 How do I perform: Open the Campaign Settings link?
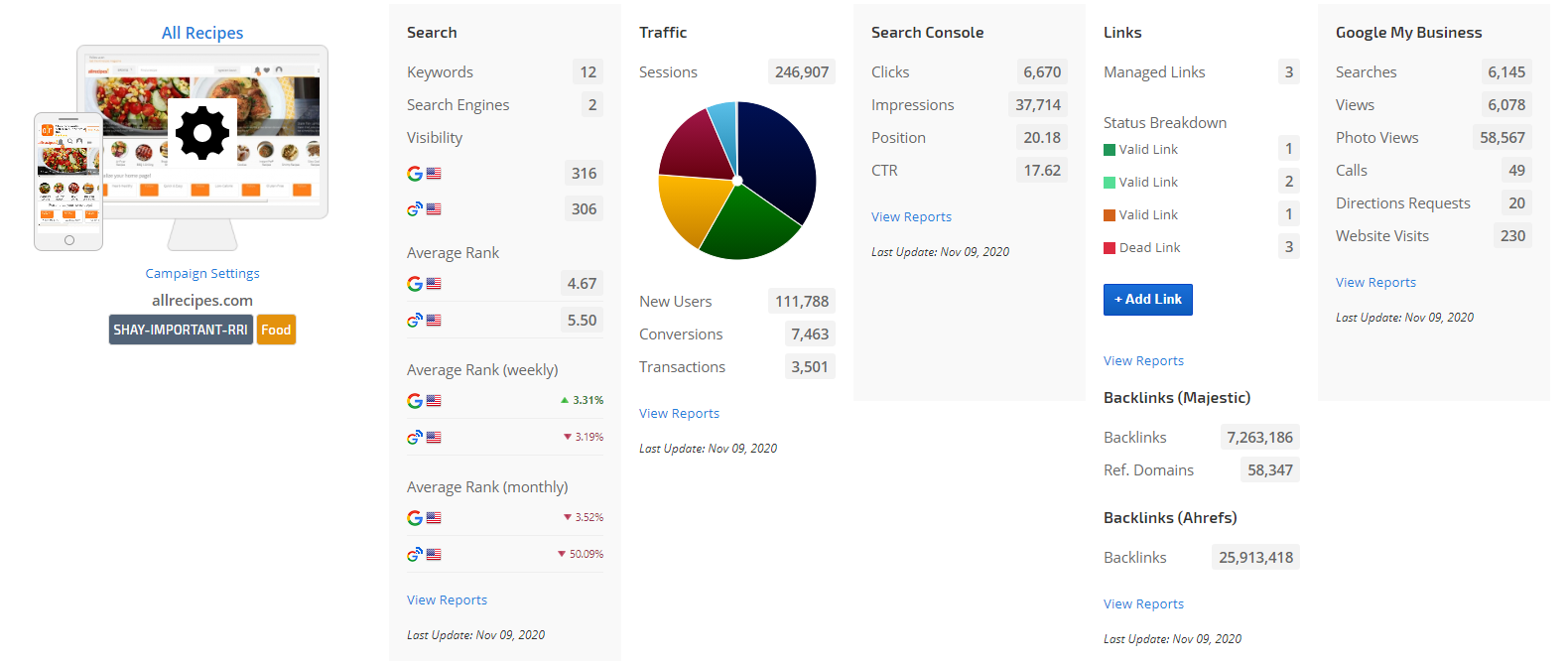coord(202,274)
